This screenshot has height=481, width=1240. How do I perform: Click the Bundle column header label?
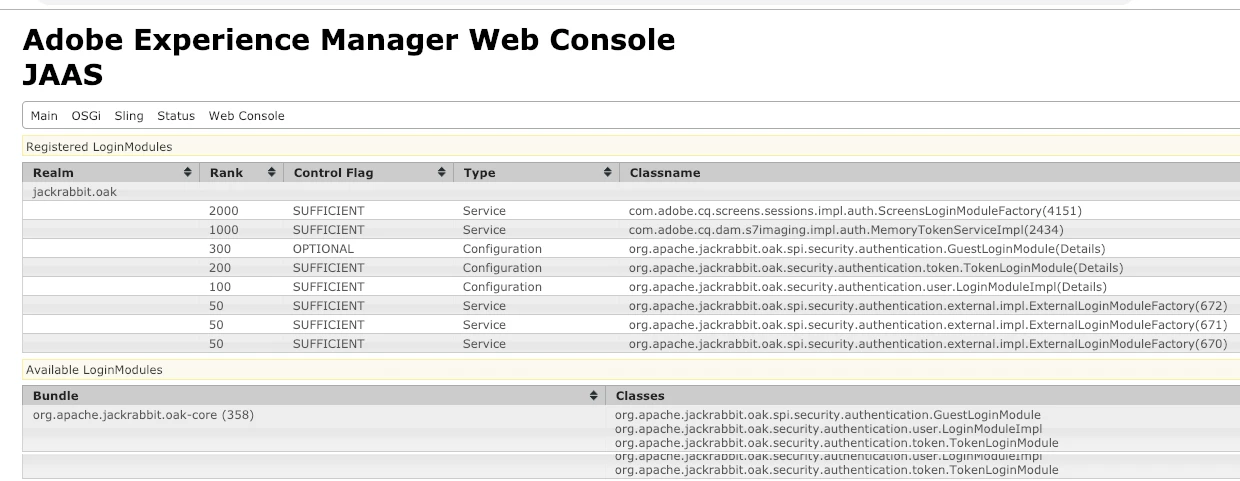pyautogui.click(x=55, y=396)
